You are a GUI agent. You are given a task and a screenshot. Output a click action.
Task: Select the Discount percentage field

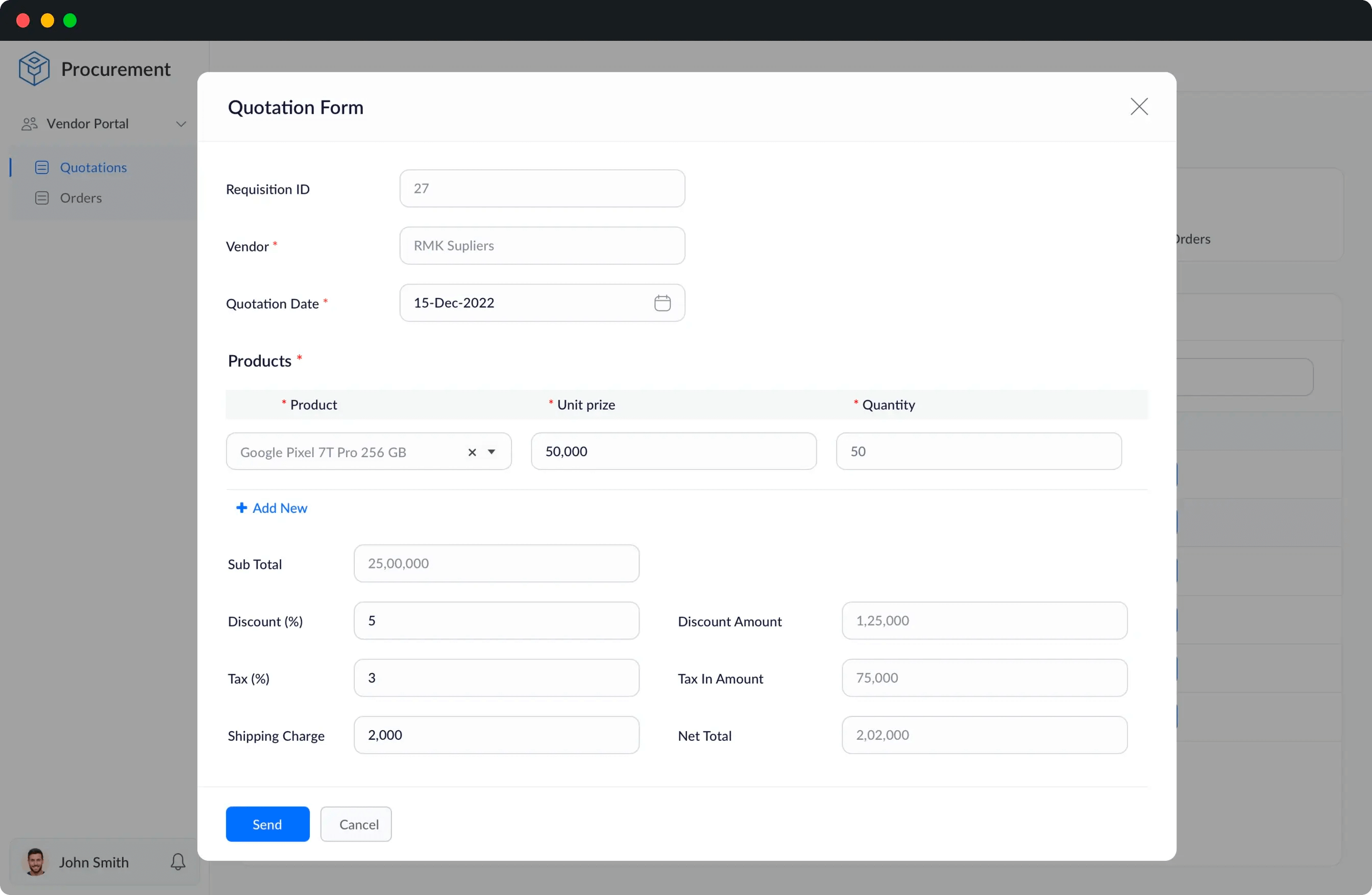(496, 620)
